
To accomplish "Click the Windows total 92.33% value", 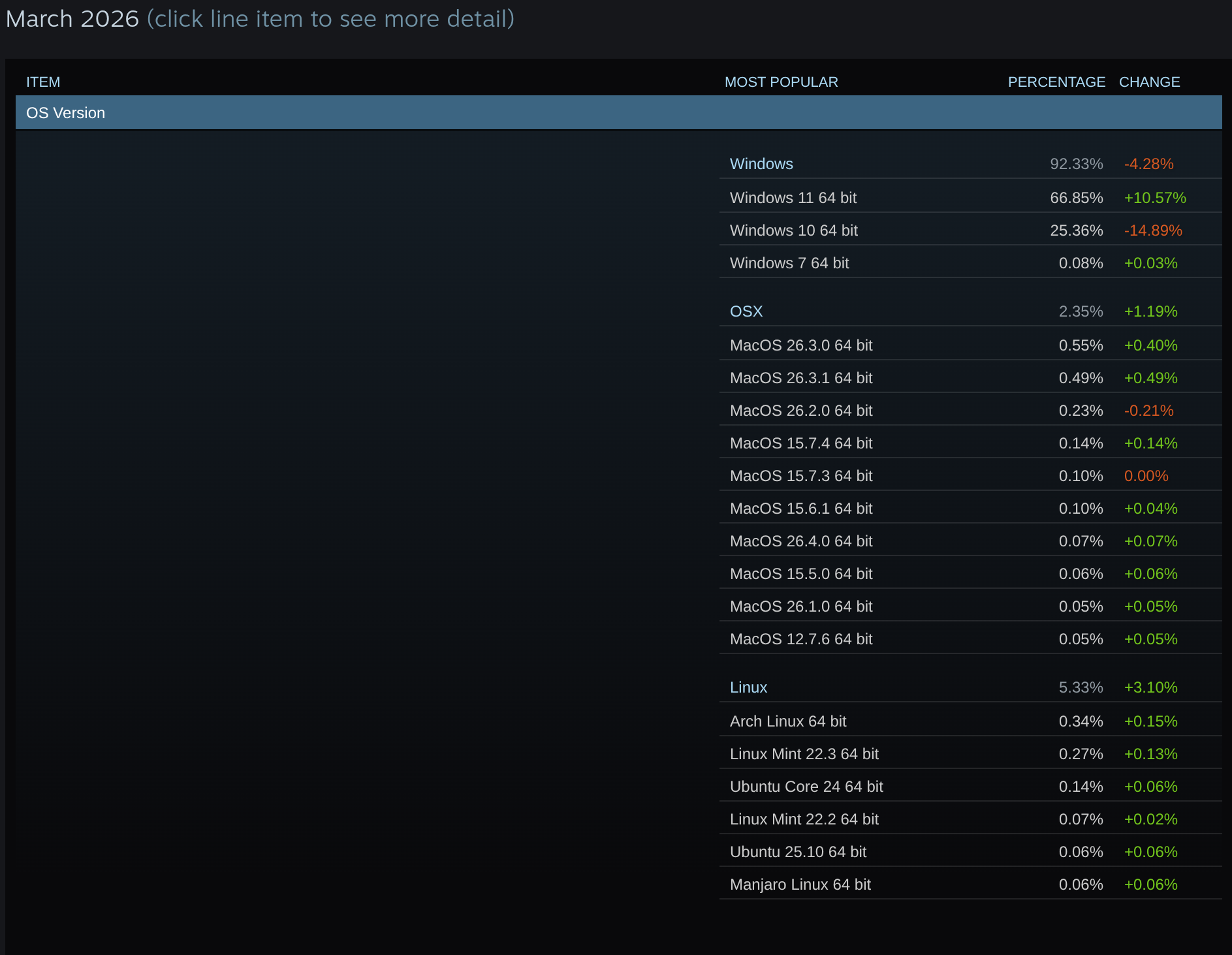I will (x=1077, y=164).
